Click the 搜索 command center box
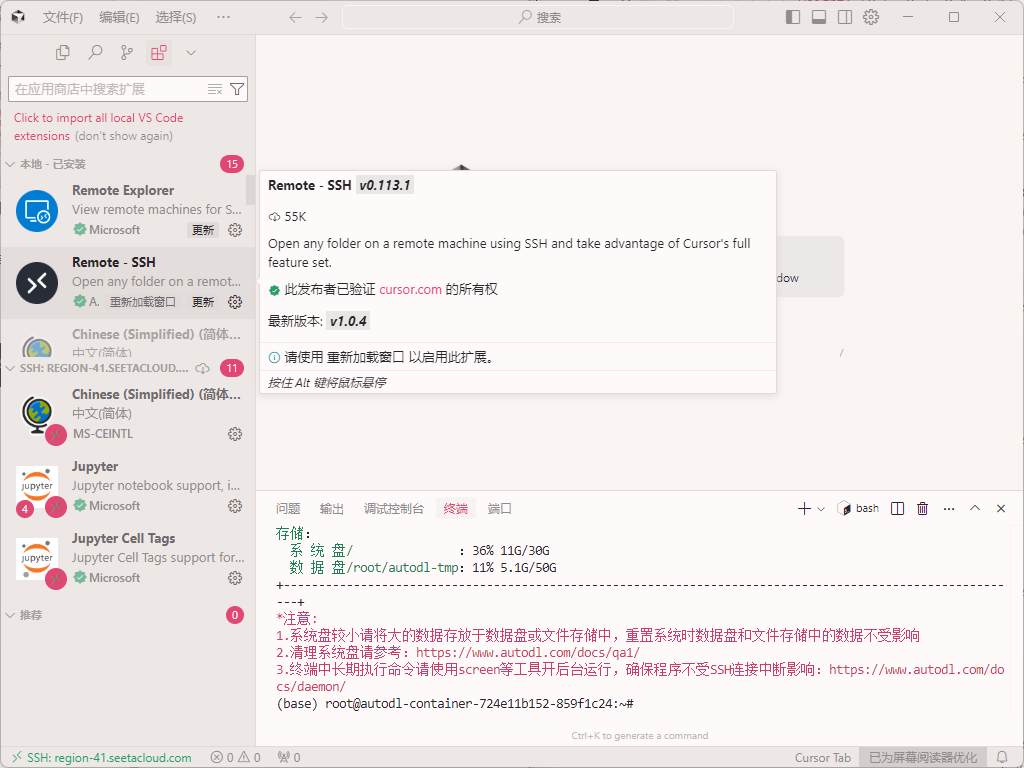This screenshot has width=1024, height=768. point(538,18)
